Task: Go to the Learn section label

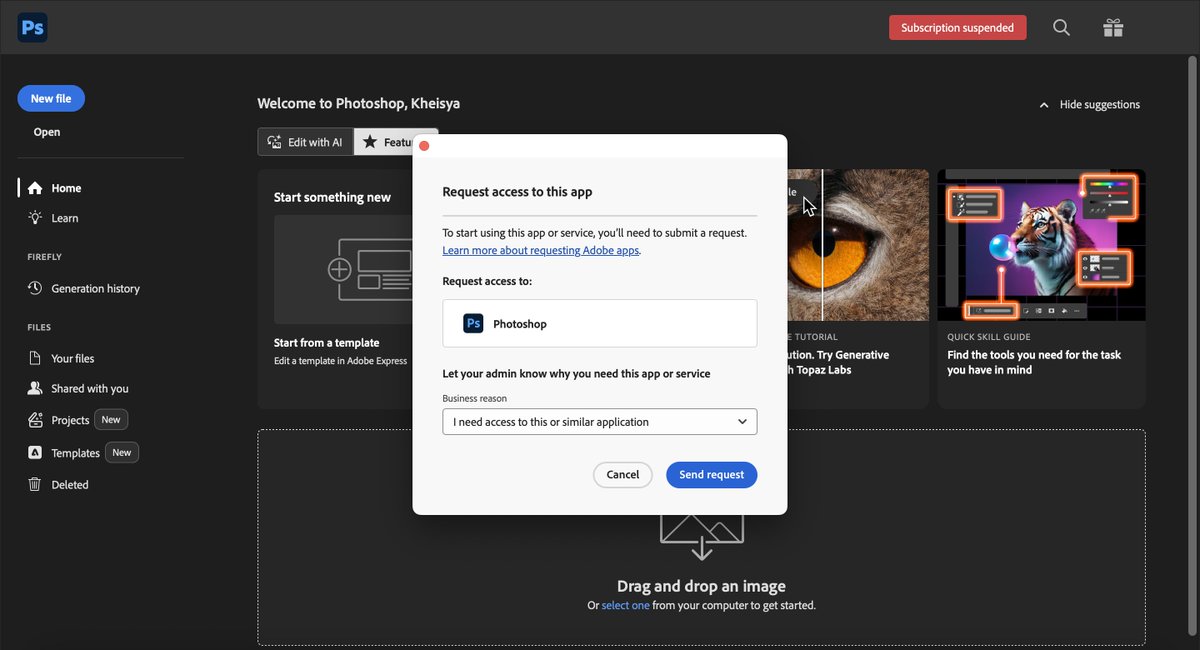Action: pos(65,218)
